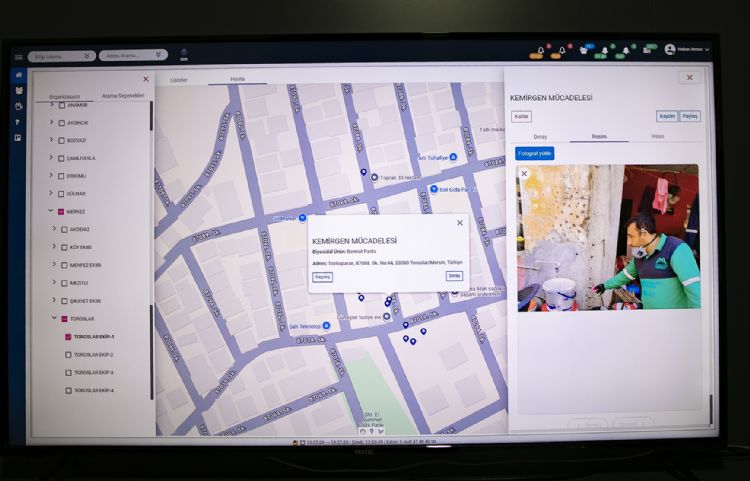The image size is (750, 481).
Task: Click the Gülüşler taziye evi marker
Action: 386,316
